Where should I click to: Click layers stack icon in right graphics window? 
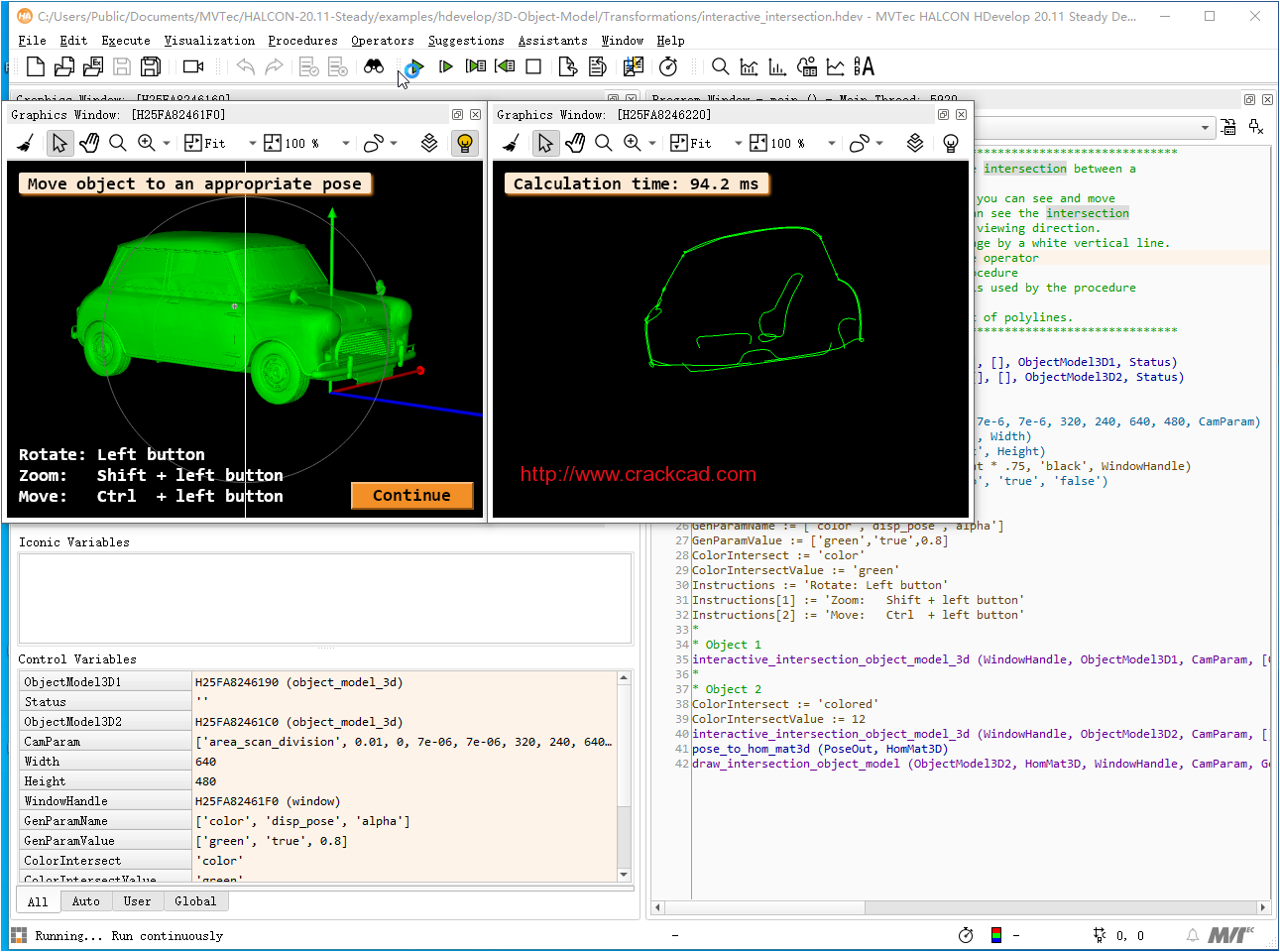click(915, 143)
